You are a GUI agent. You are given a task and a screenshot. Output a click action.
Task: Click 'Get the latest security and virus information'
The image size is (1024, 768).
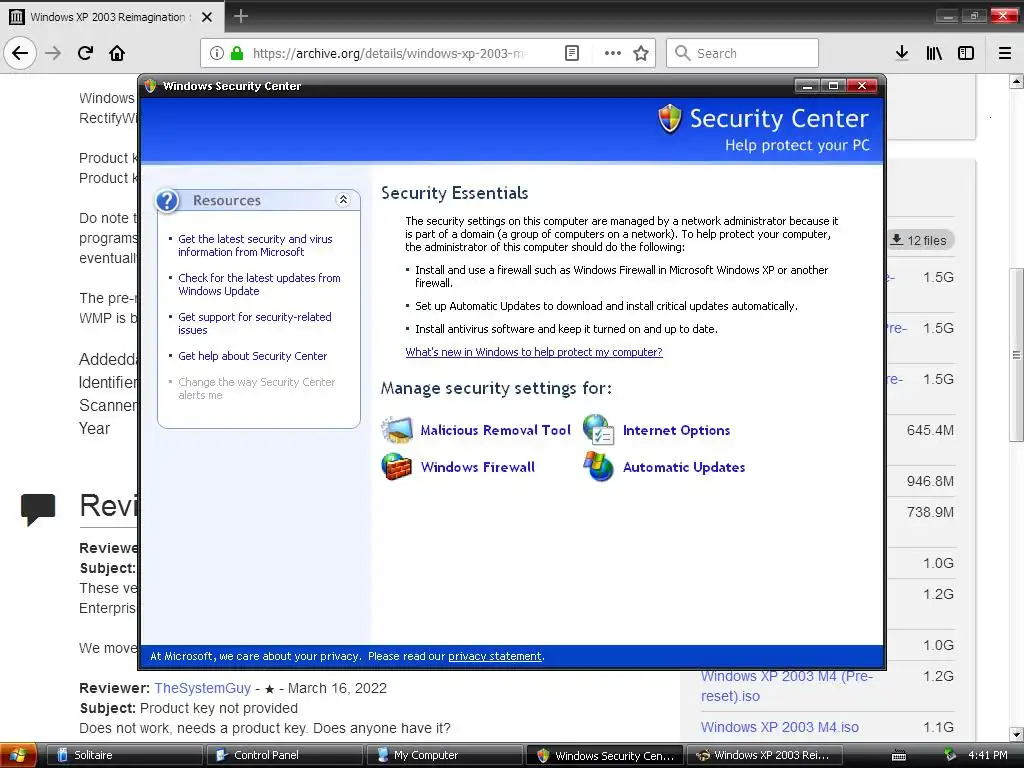[255, 246]
